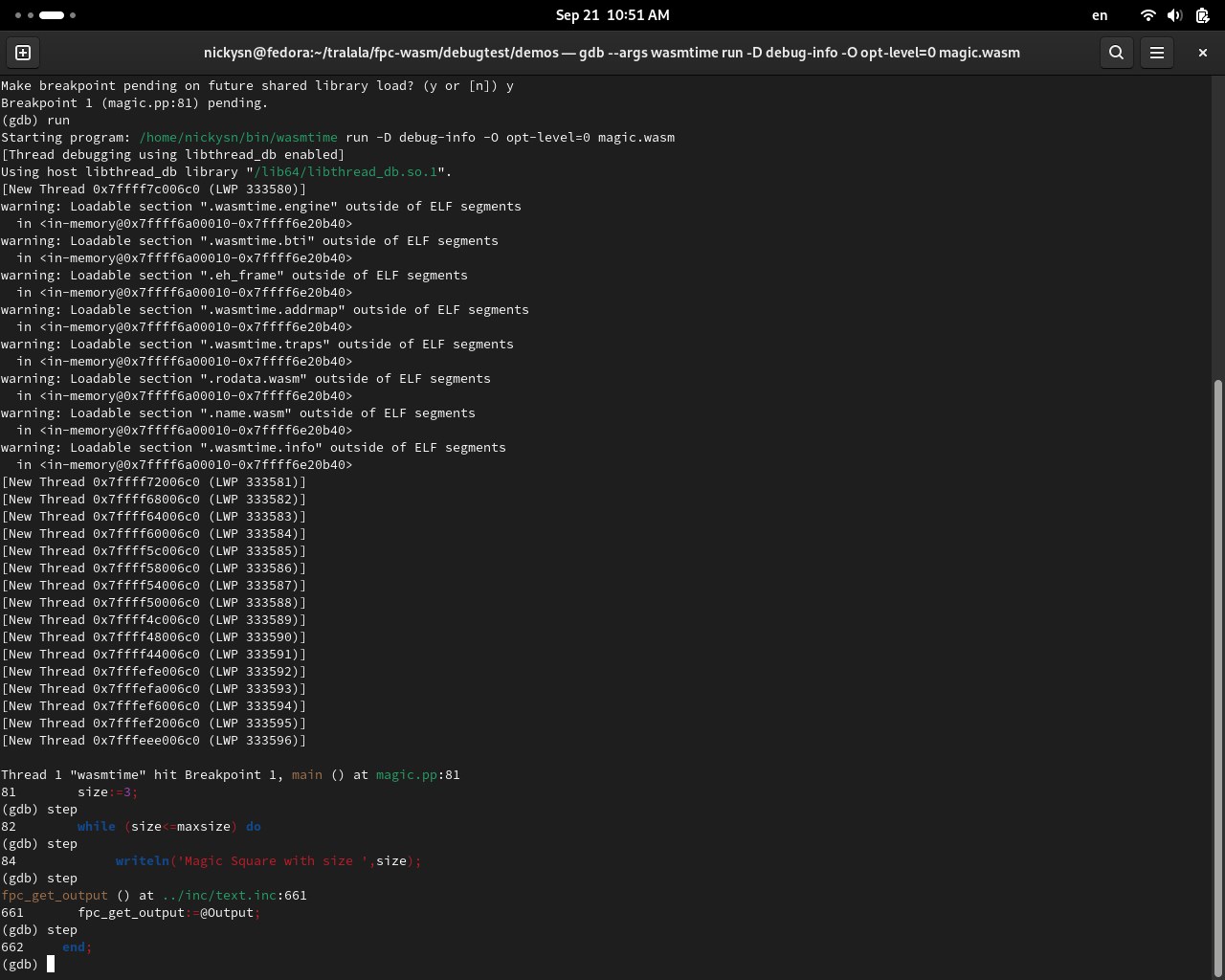Open Wi-Fi status in system tray

coord(1147,15)
